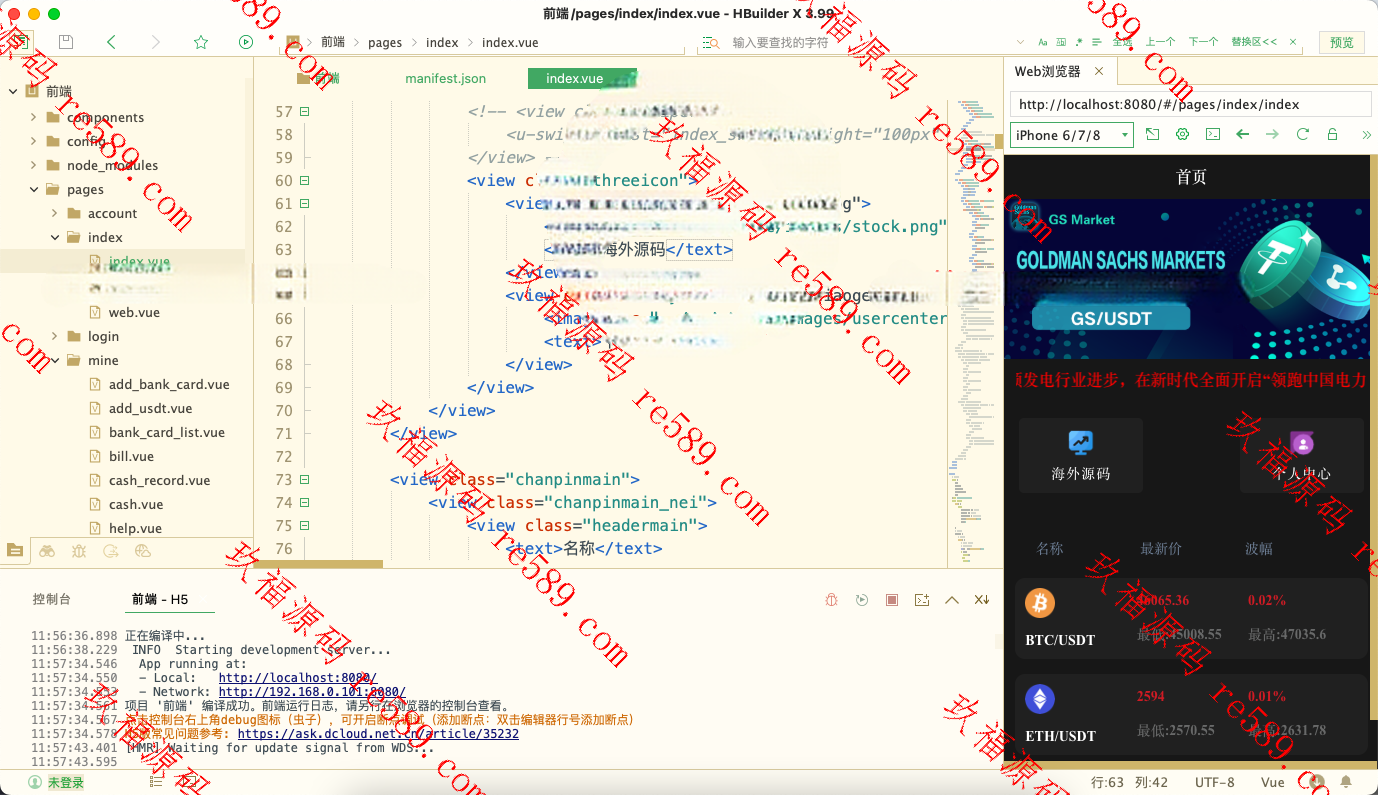Collapse console panel with up chevron
The image size is (1378, 795).
coord(952,599)
